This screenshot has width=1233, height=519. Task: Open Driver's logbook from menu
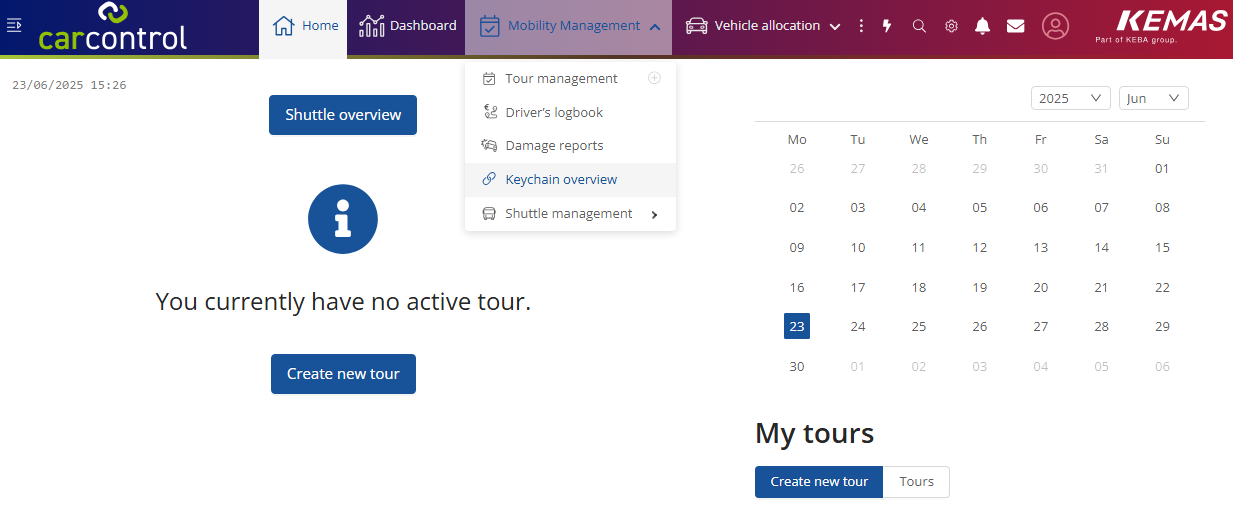pyautogui.click(x=554, y=113)
